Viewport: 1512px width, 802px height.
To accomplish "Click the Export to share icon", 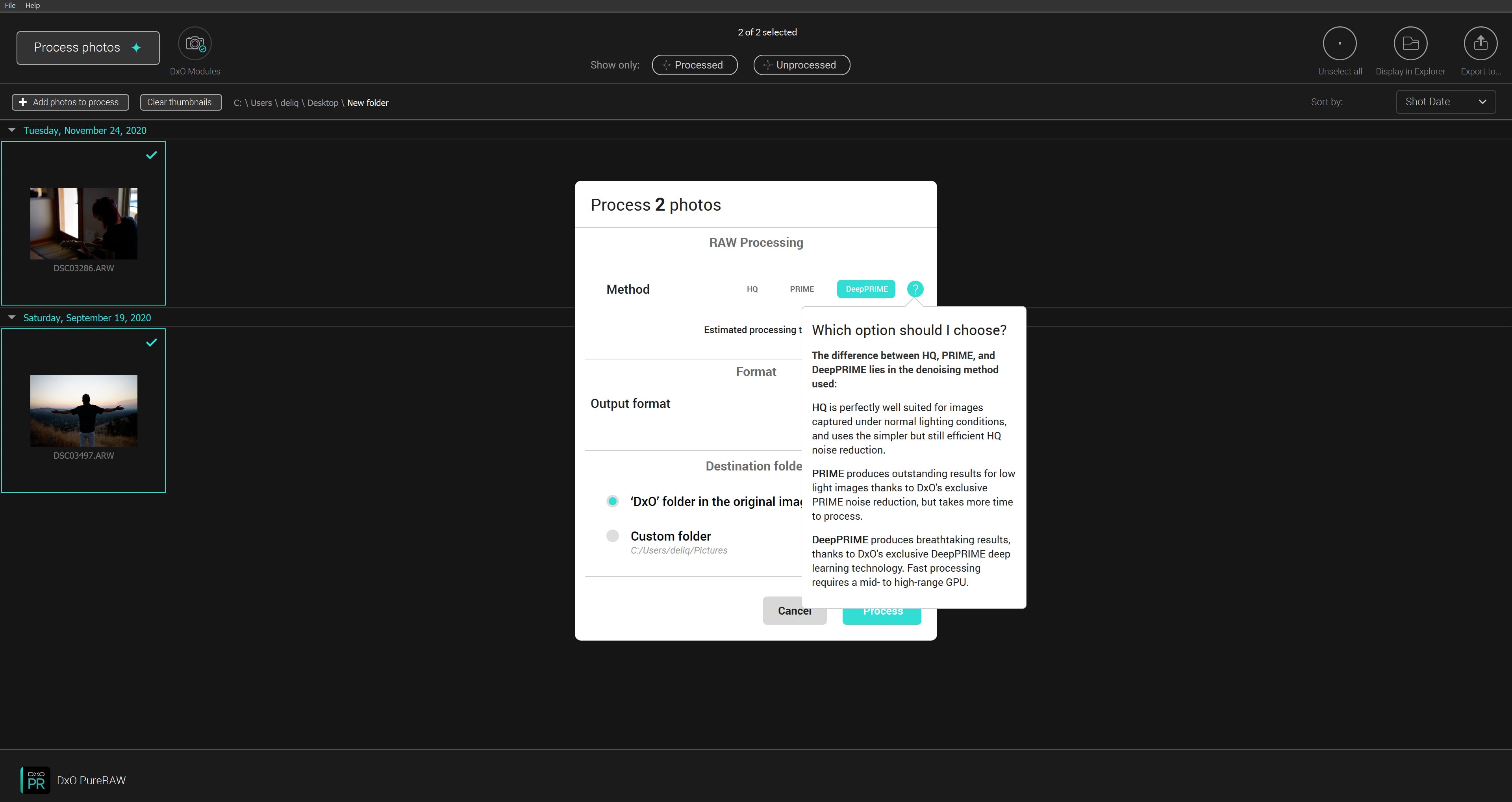I will point(1480,43).
